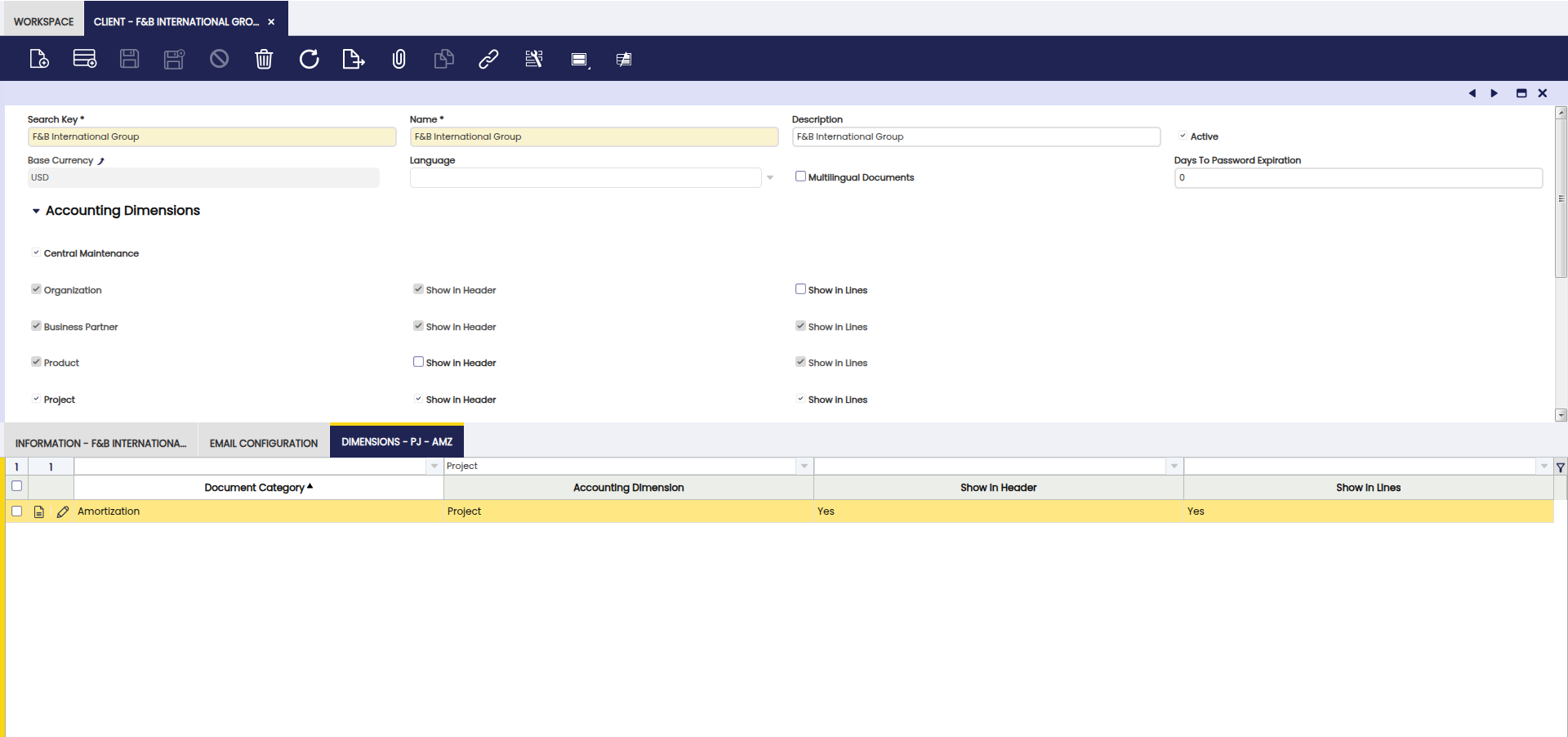Click the pencil edit icon on Amortization row

tap(63, 511)
